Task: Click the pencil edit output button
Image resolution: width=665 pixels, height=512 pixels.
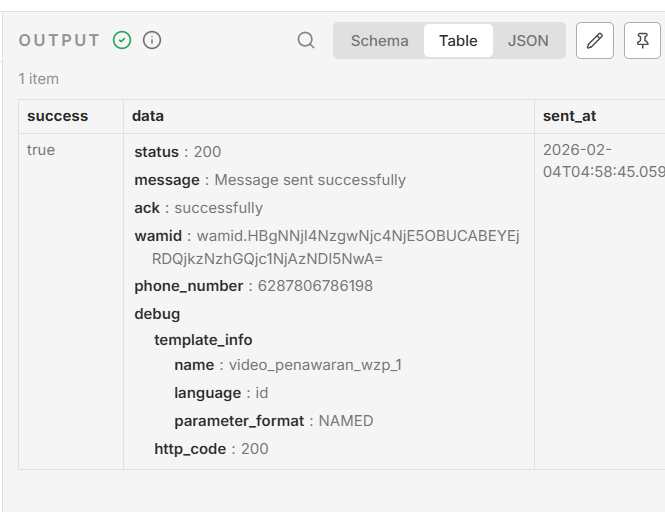Action: point(595,41)
